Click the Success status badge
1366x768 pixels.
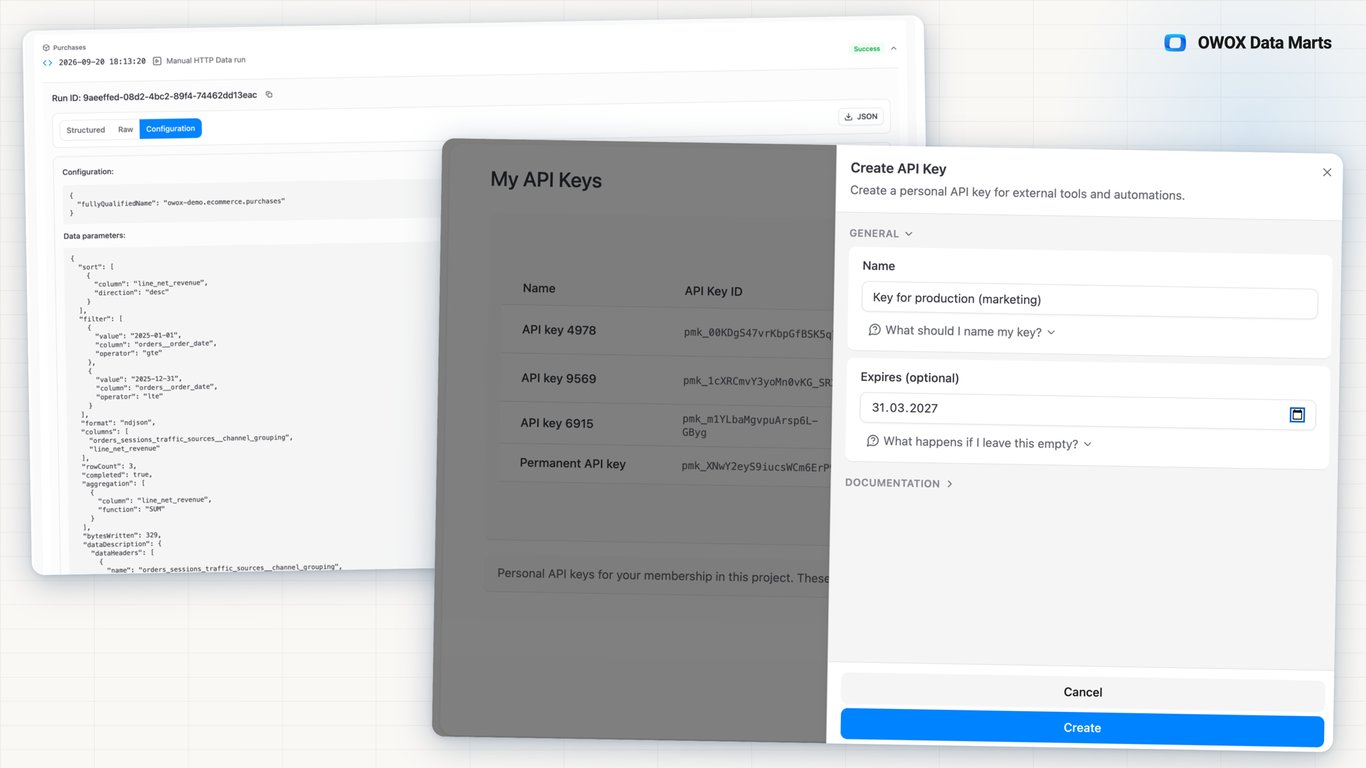[866, 48]
